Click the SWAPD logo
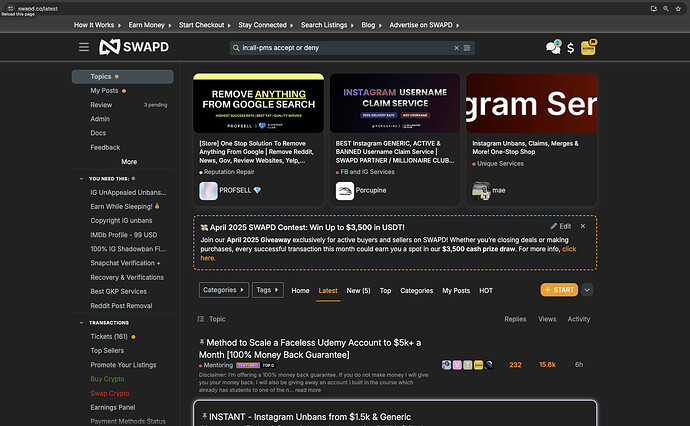The width and height of the screenshot is (690, 426). (x=134, y=47)
